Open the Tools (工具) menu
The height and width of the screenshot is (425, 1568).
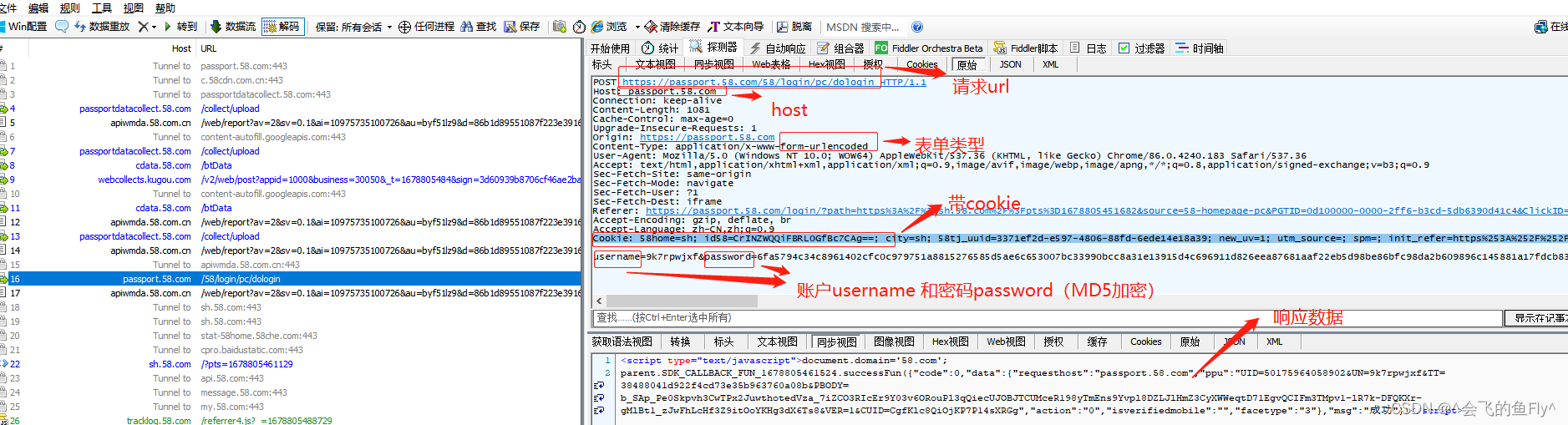pyautogui.click(x=102, y=8)
